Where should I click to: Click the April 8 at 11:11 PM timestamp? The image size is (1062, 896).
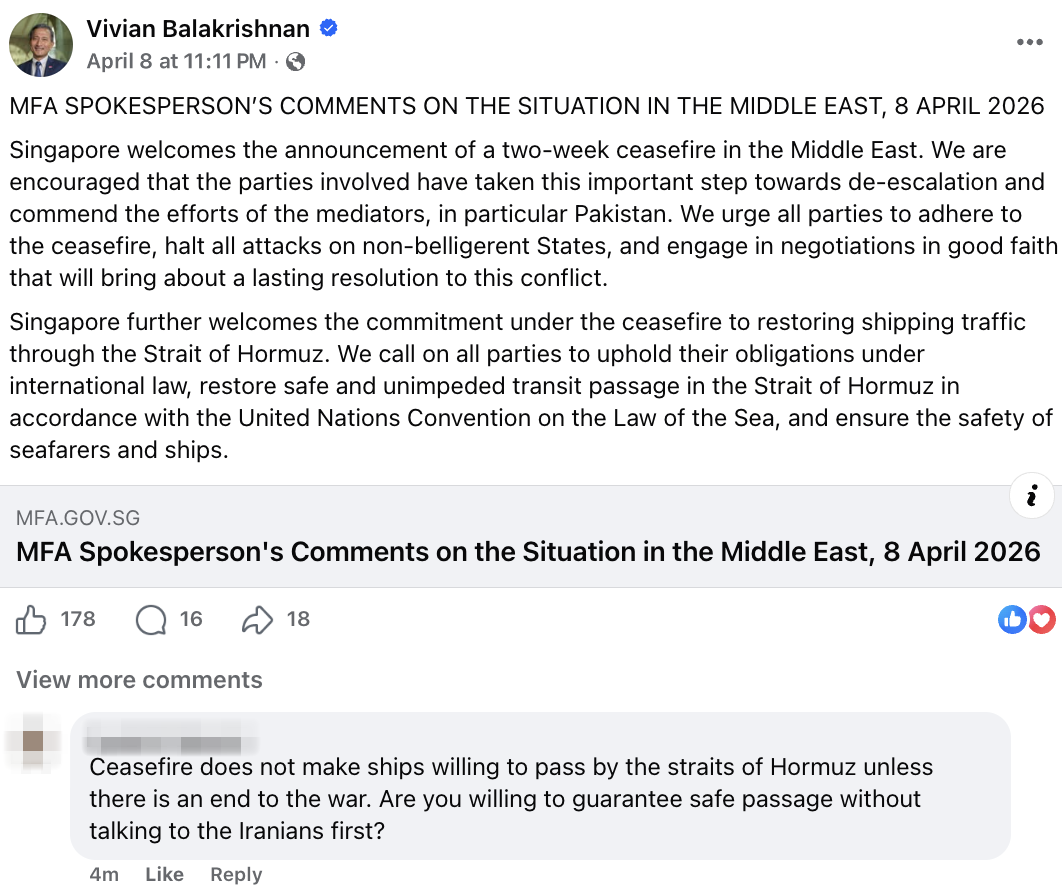click(176, 62)
